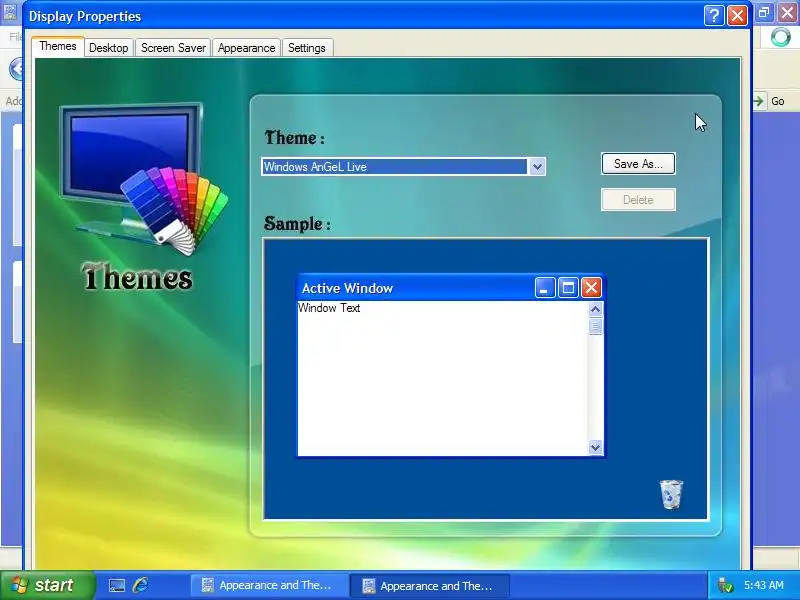This screenshot has height=600, width=800.
Task: Open the Desktop tab
Action: 109,48
